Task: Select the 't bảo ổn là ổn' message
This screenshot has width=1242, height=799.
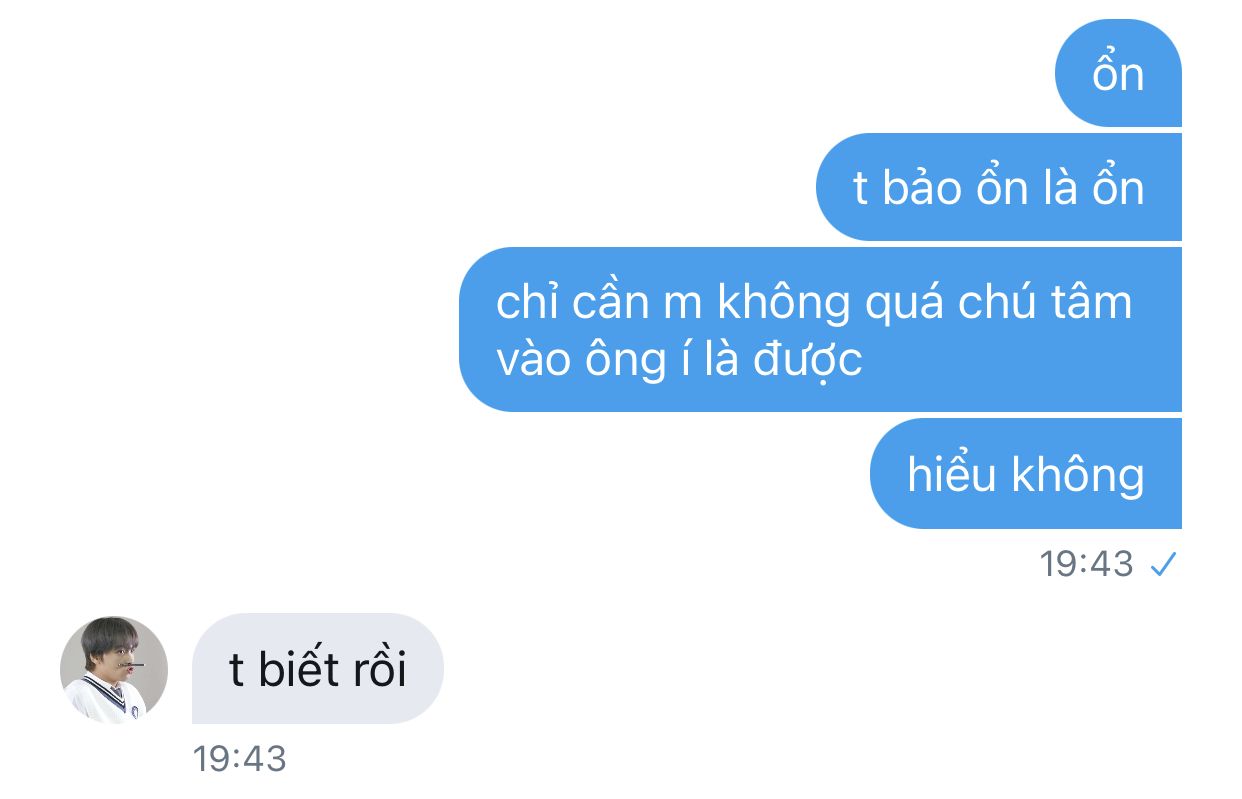Action: pos(999,187)
